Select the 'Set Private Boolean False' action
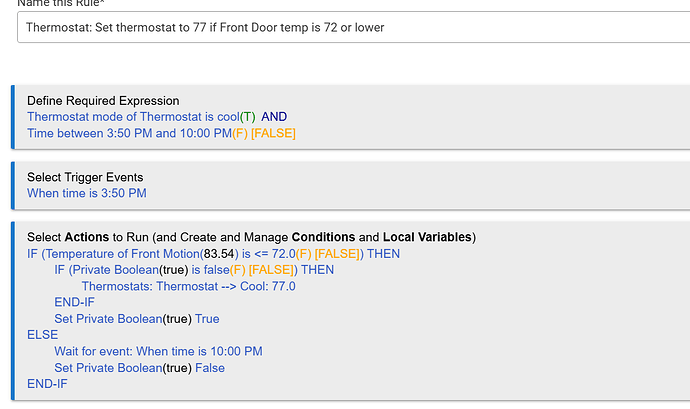690x409 pixels. pyautogui.click(x=139, y=368)
